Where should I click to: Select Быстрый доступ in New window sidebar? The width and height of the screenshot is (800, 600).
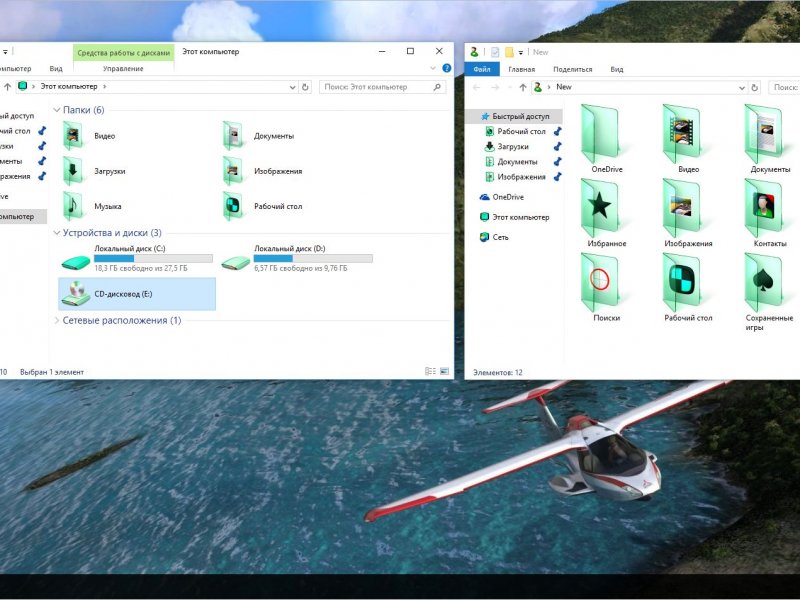click(x=515, y=116)
